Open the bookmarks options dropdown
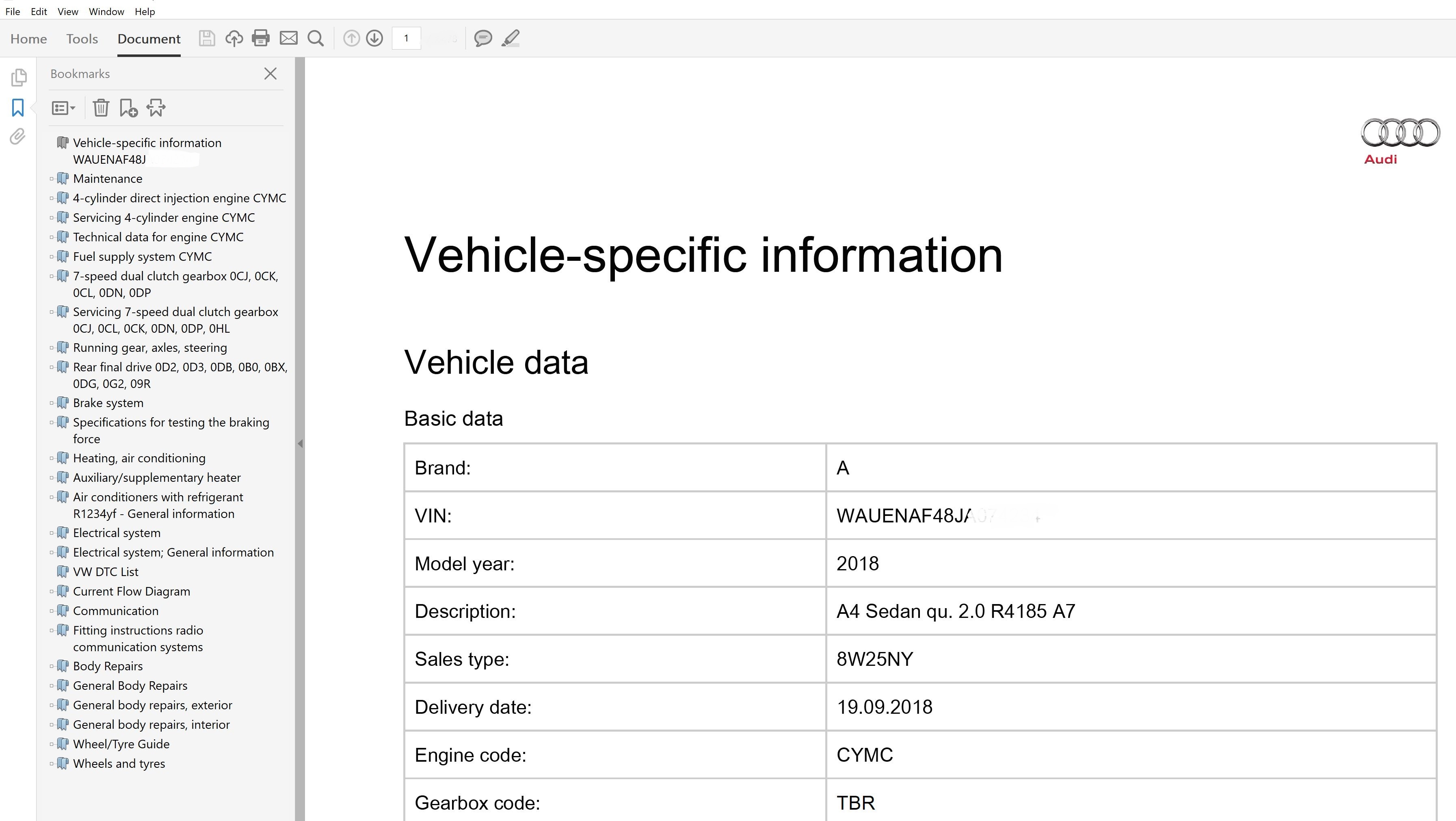This screenshot has width=1456, height=821. 63,107
